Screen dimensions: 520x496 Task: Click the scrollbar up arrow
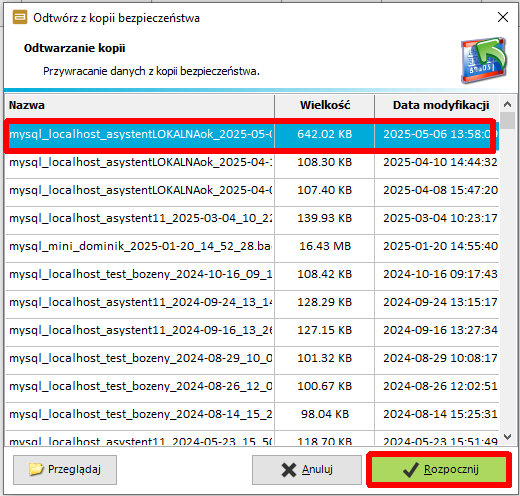[507, 104]
